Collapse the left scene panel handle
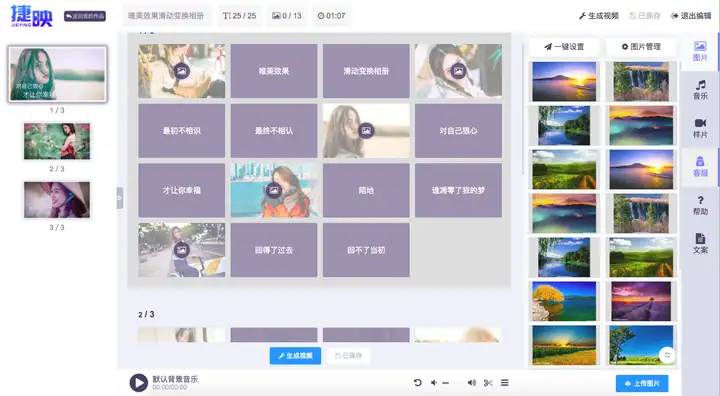The image size is (720, 396). tap(120, 198)
